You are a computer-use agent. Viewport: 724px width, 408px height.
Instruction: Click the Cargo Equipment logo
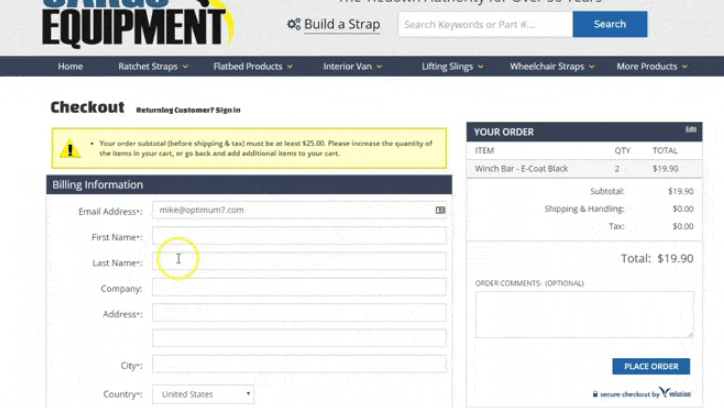click(138, 23)
